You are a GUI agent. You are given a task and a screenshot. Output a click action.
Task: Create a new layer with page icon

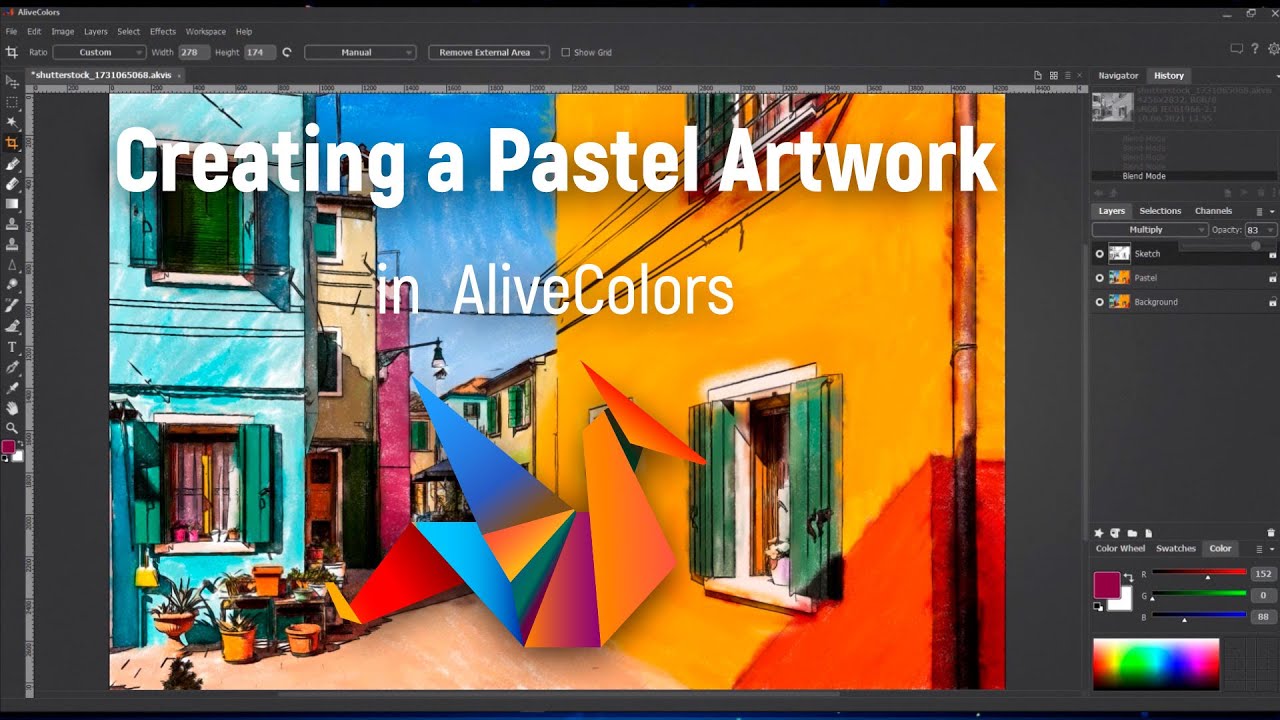[1149, 533]
